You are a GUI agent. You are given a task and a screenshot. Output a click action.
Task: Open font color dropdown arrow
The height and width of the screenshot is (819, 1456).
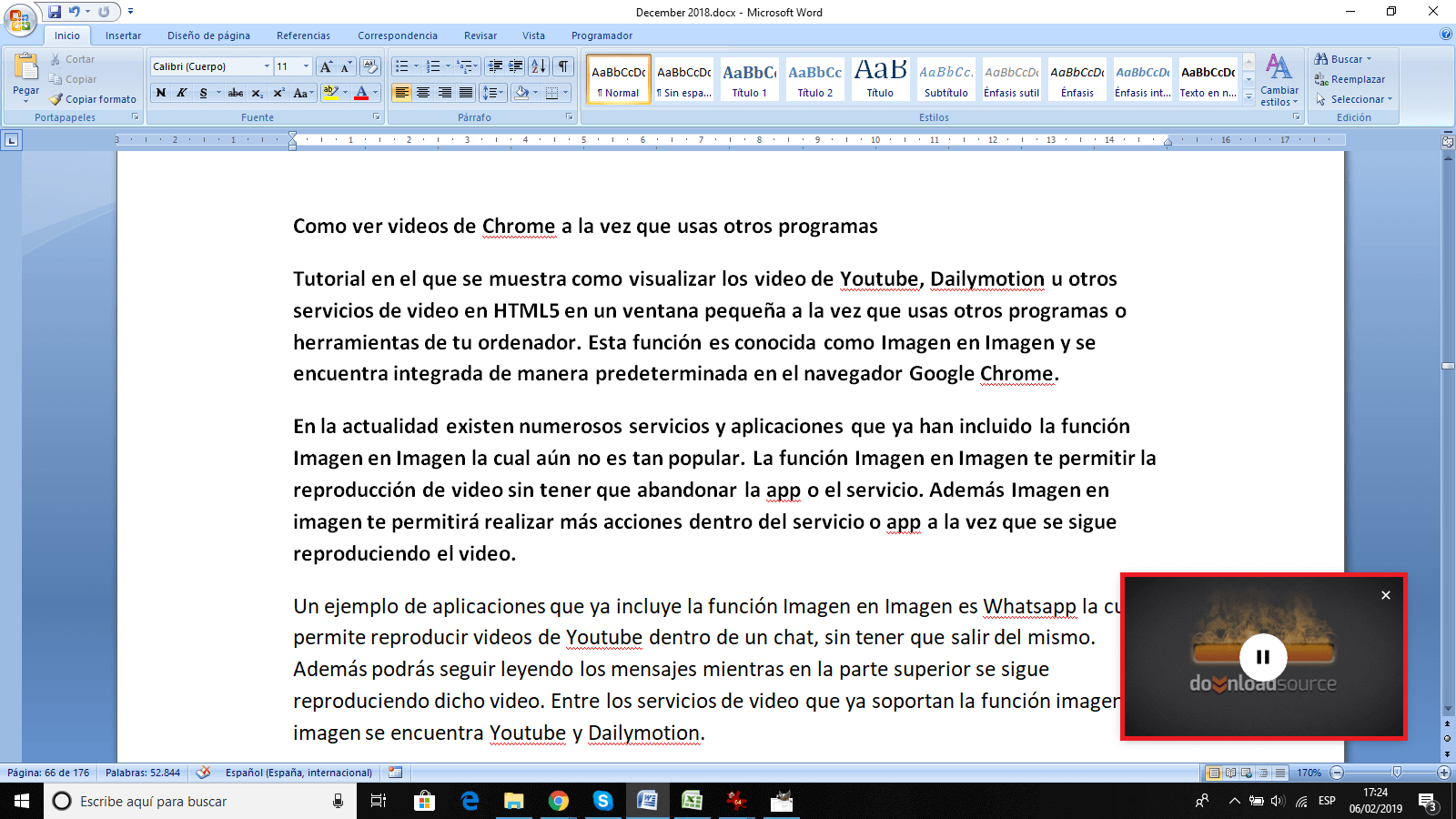(375, 93)
